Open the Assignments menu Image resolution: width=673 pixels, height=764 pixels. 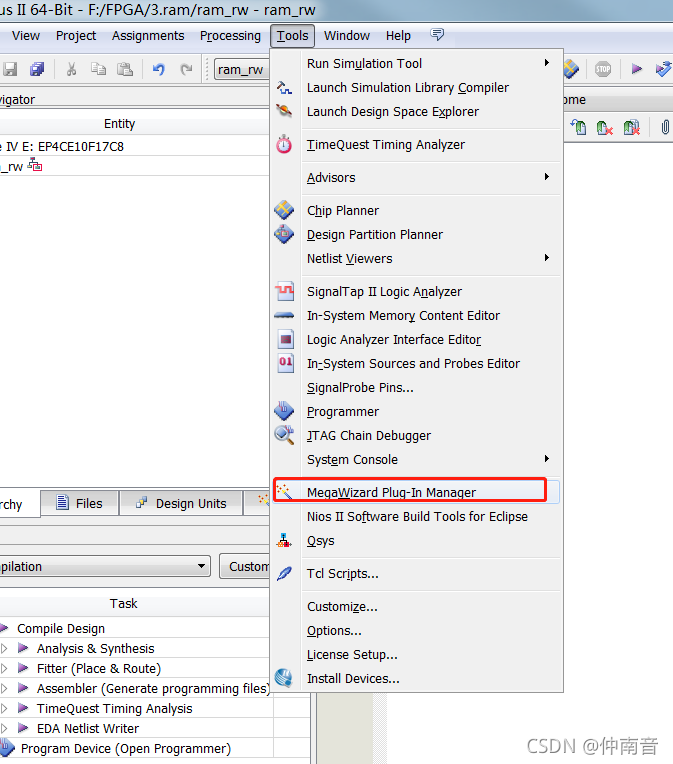148,36
